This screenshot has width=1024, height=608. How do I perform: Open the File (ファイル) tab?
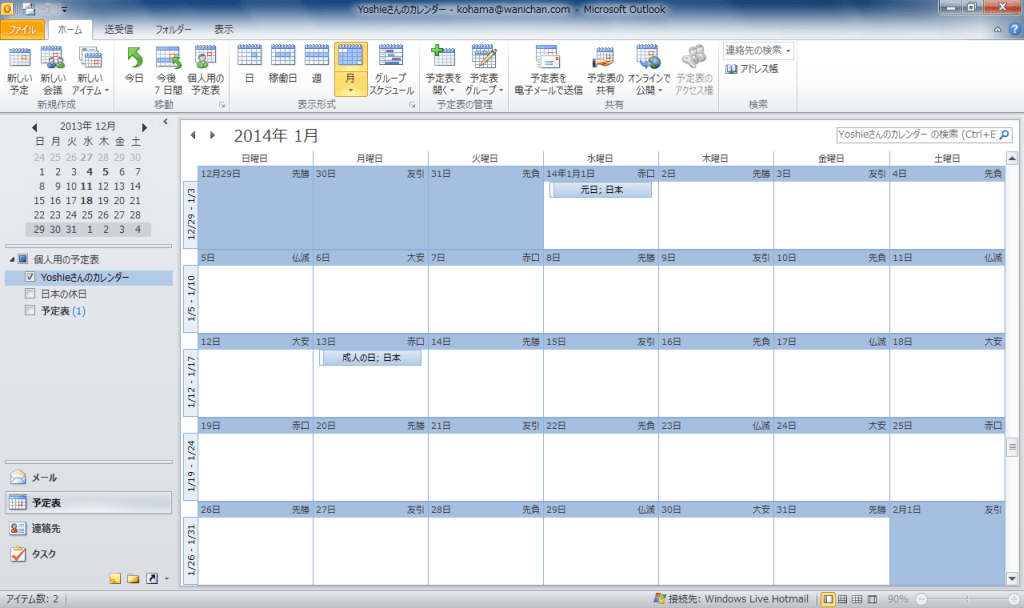click(23, 29)
